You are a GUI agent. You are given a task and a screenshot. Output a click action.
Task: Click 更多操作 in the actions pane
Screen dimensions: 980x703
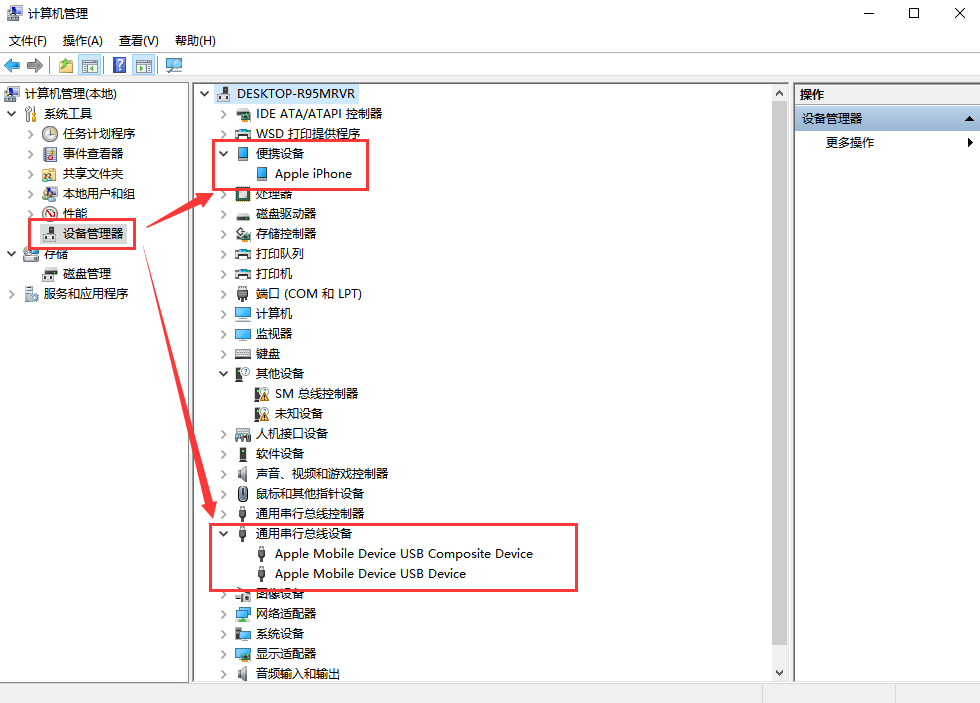click(850, 143)
